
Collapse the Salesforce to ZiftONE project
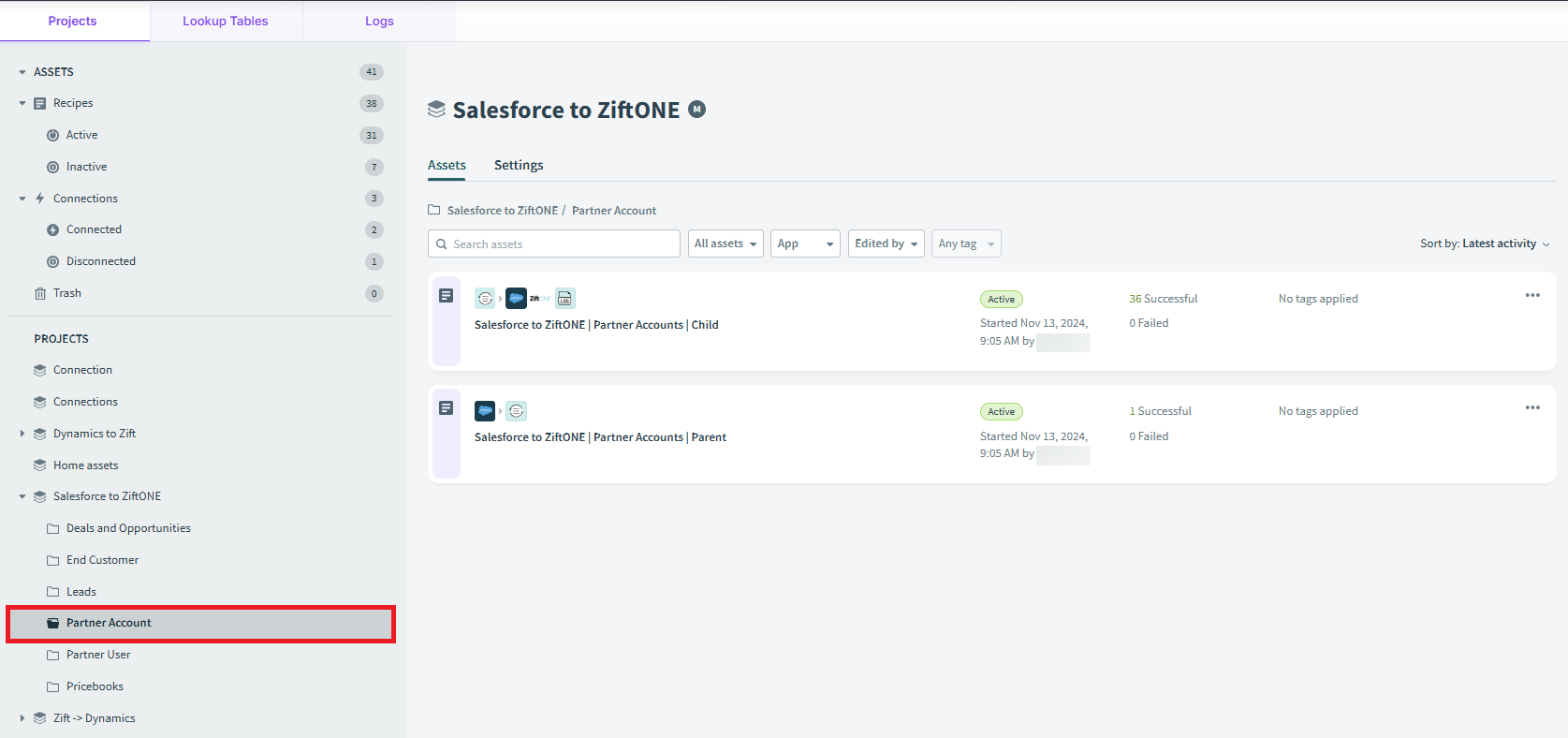[x=22, y=496]
